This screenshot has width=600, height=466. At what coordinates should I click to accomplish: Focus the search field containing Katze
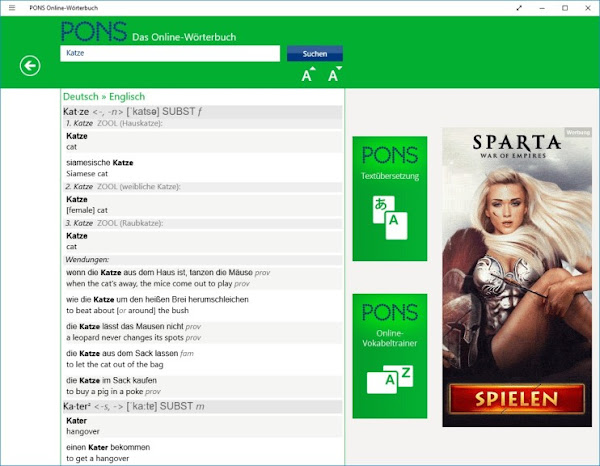(x=170, y=53)
